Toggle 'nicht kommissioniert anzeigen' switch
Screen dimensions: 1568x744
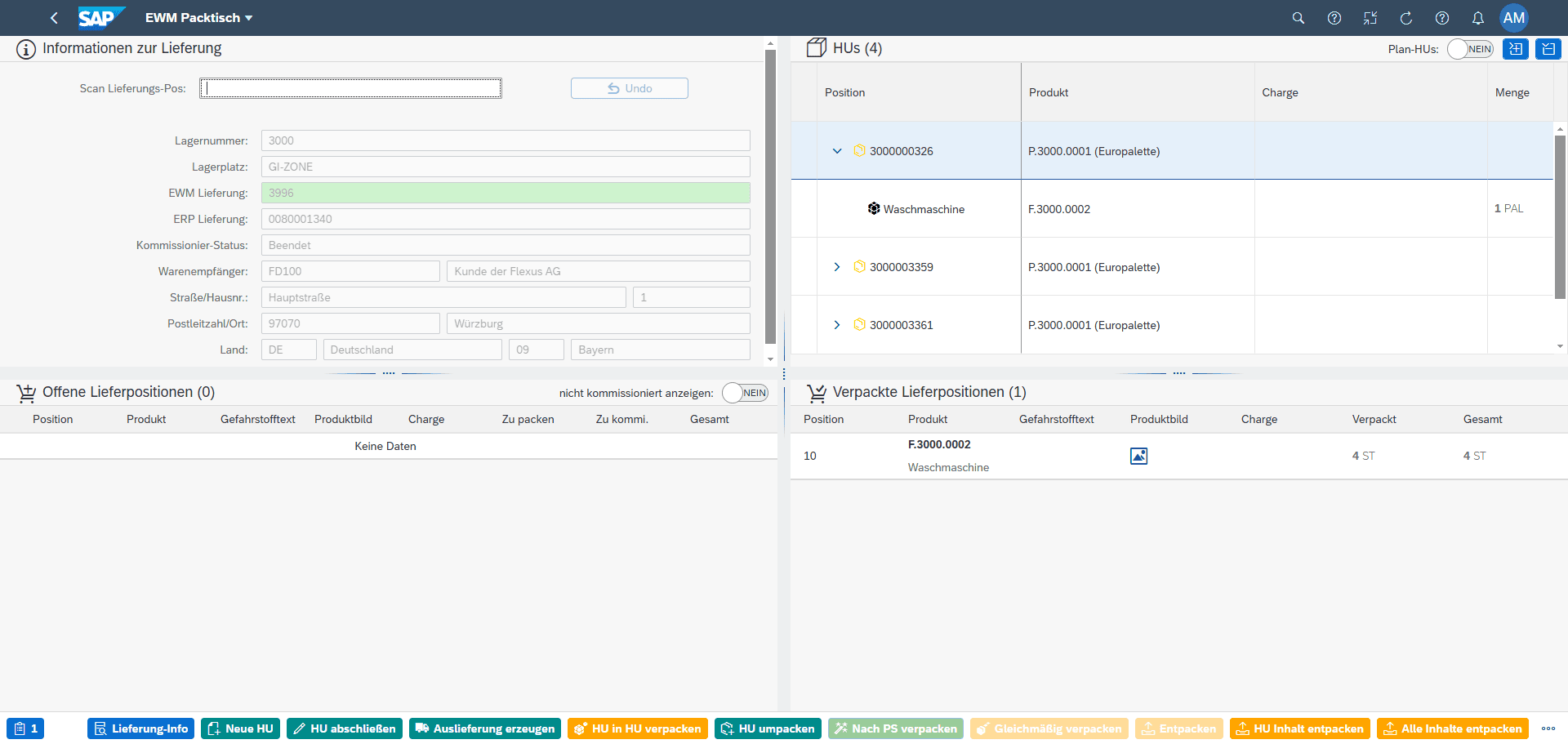pos(744,393)
